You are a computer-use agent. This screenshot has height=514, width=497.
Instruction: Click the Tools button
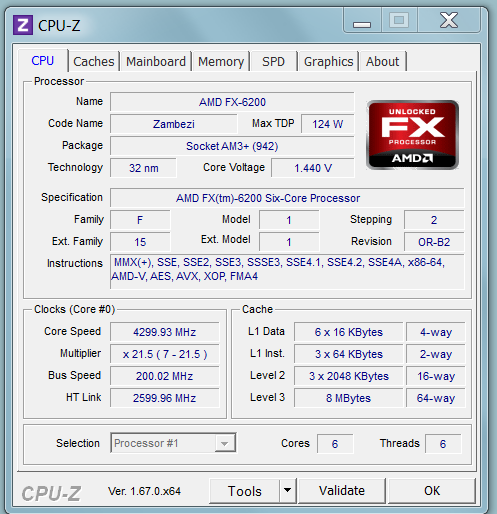[245, 491]
